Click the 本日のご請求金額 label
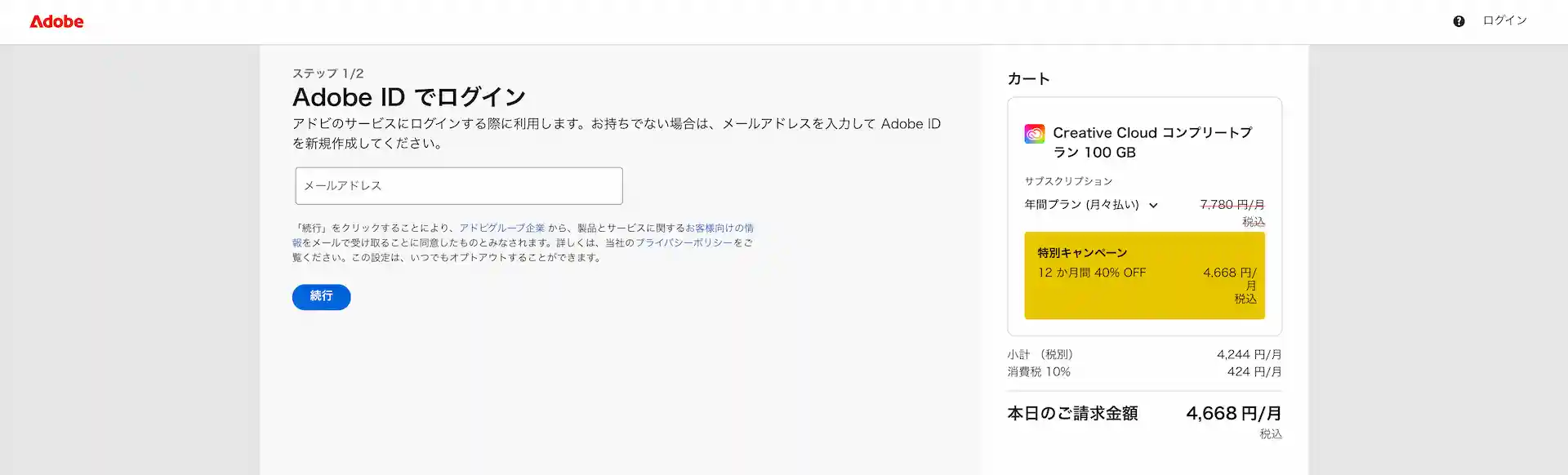The height and width of the screenshot is (475, 1568). click(x=1072, y=414)
